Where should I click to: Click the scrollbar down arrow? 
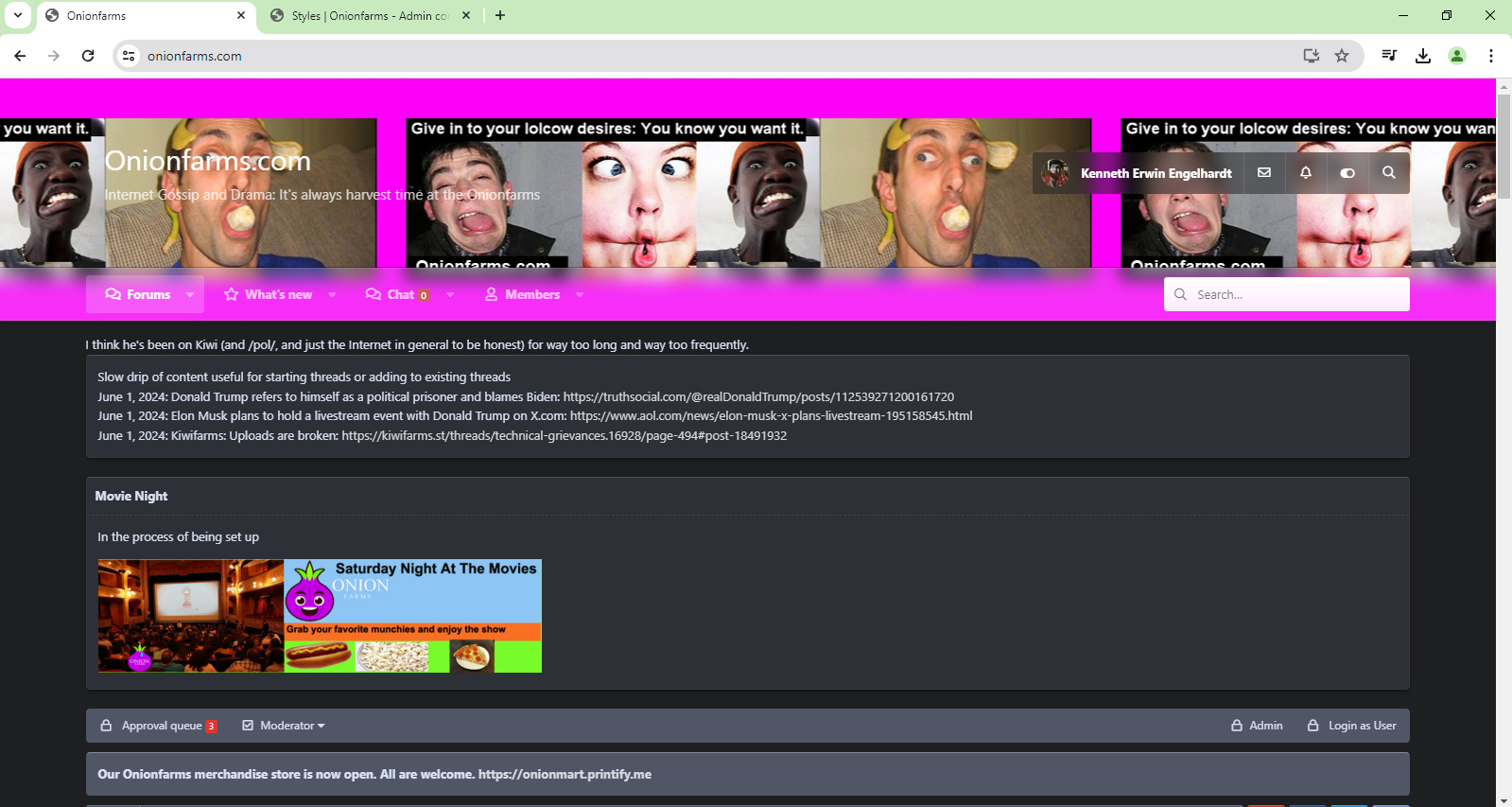[1503, 799]
